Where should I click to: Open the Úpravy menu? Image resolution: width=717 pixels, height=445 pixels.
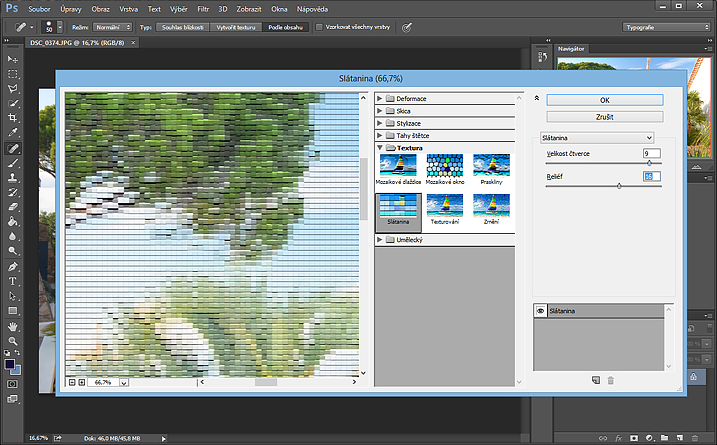pyautogui.click(x=71, y=9)
